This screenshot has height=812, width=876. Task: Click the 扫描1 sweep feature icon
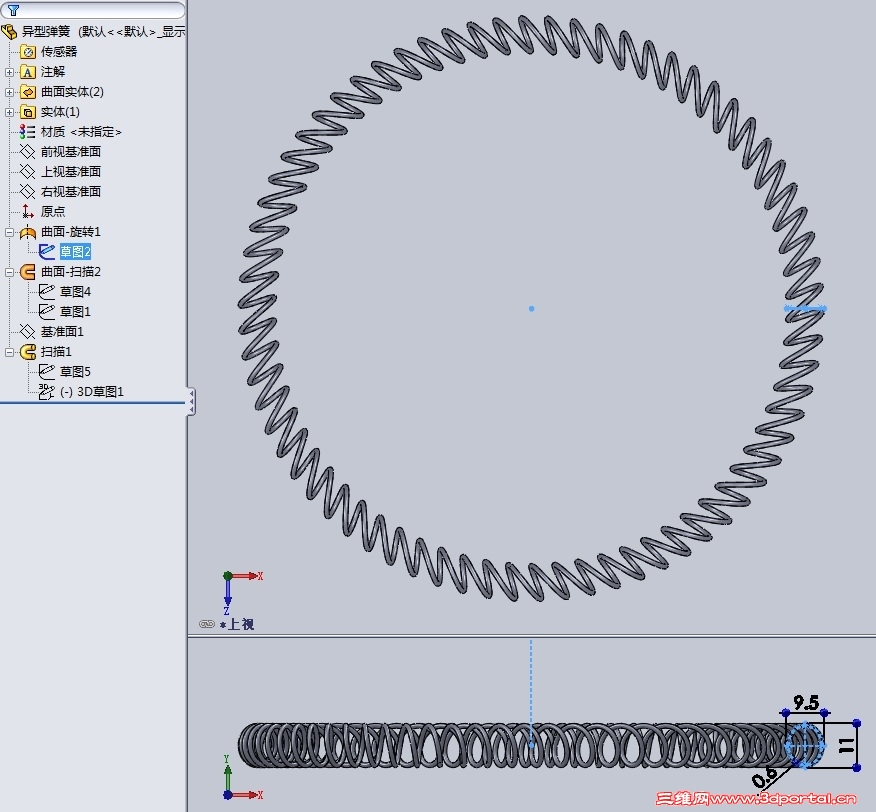[27, 352]
